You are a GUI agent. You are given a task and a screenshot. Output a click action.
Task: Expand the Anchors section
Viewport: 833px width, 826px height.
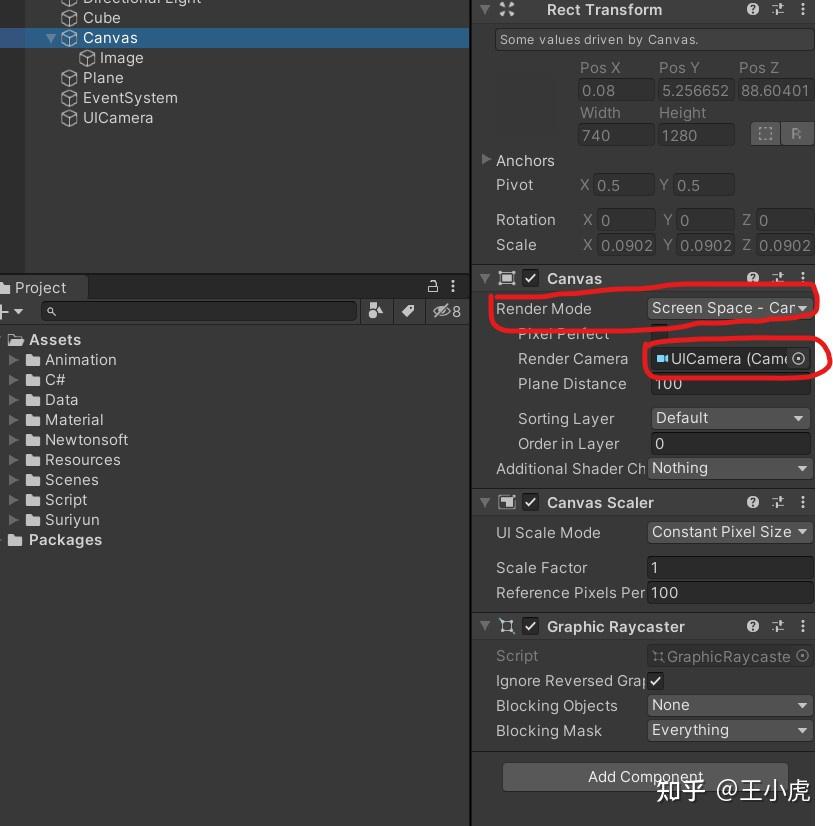(487, 160)
